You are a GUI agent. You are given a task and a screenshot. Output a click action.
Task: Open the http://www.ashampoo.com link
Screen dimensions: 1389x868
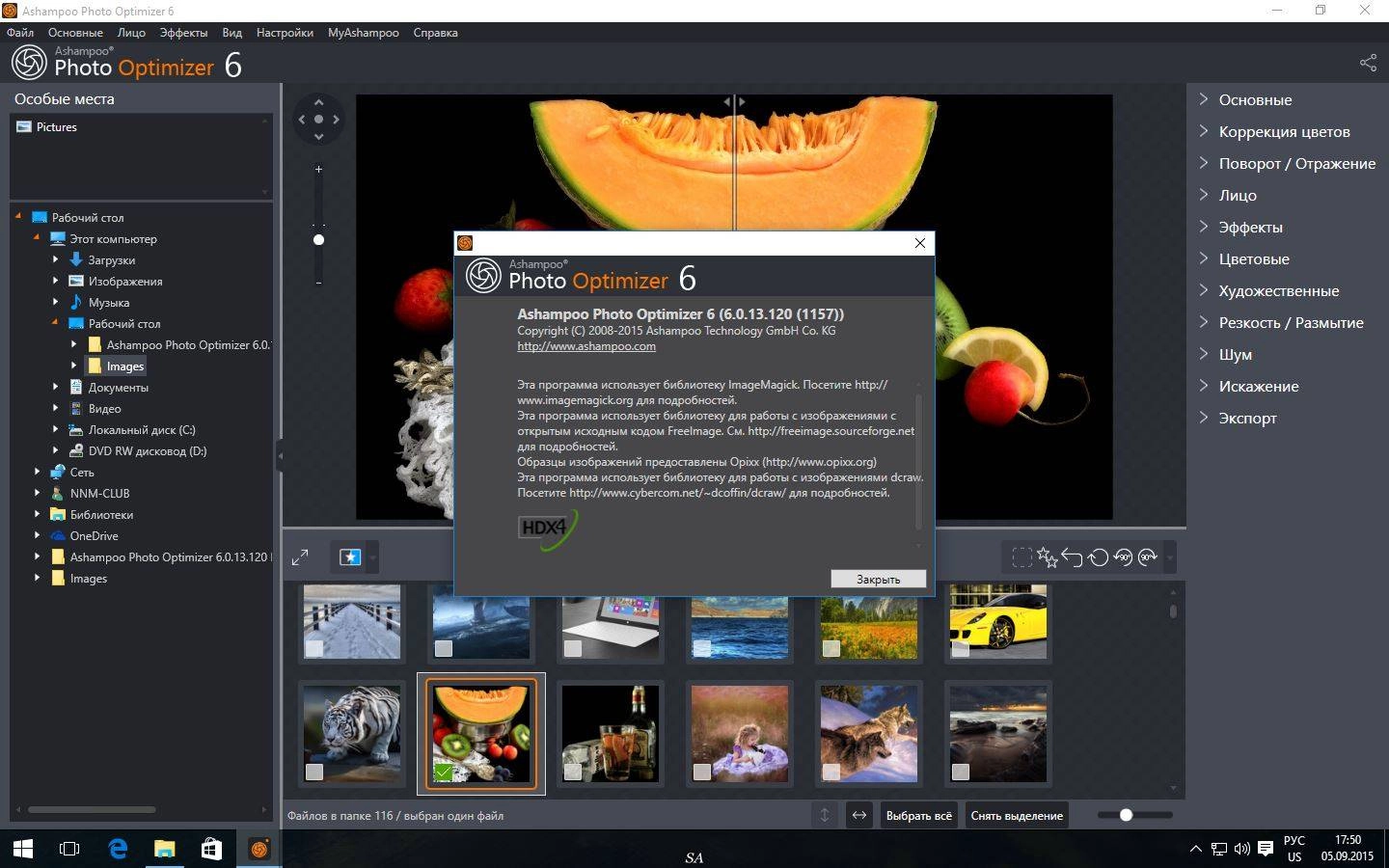pos(586,346)
